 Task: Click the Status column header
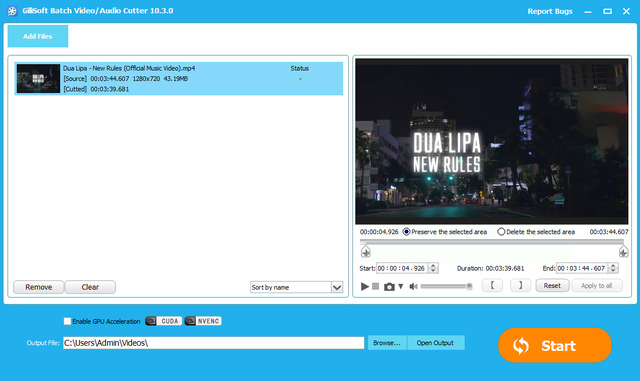click(x=300, y=68)
